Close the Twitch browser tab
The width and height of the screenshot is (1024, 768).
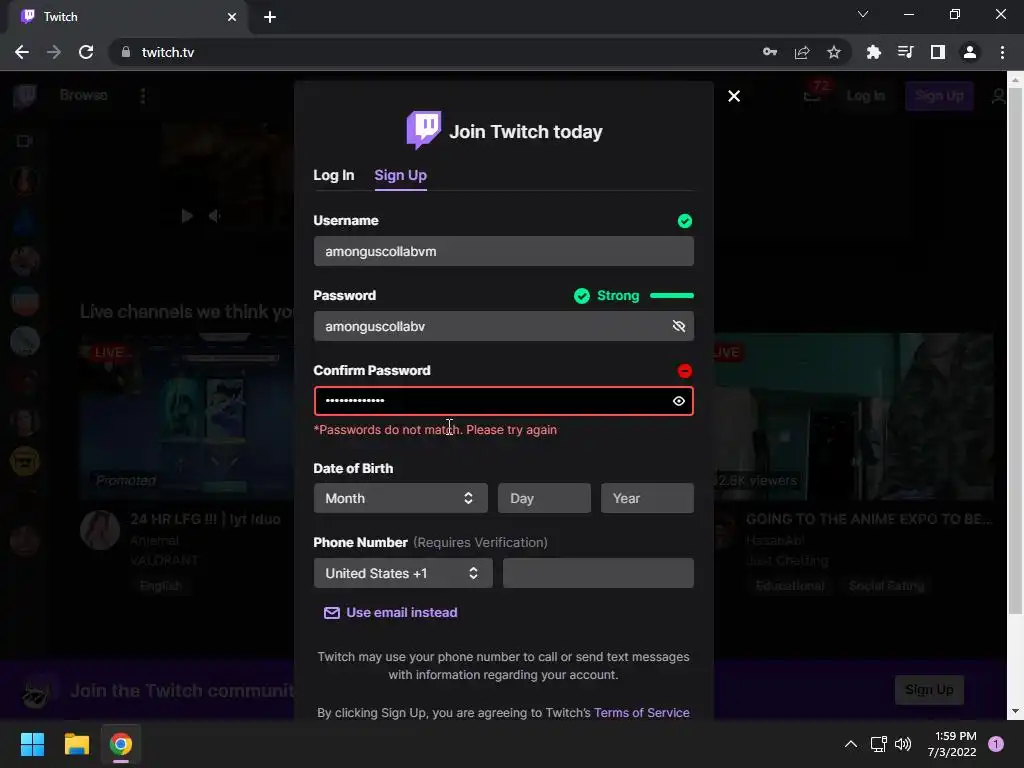pyautogui.click(x=232, y=17)
